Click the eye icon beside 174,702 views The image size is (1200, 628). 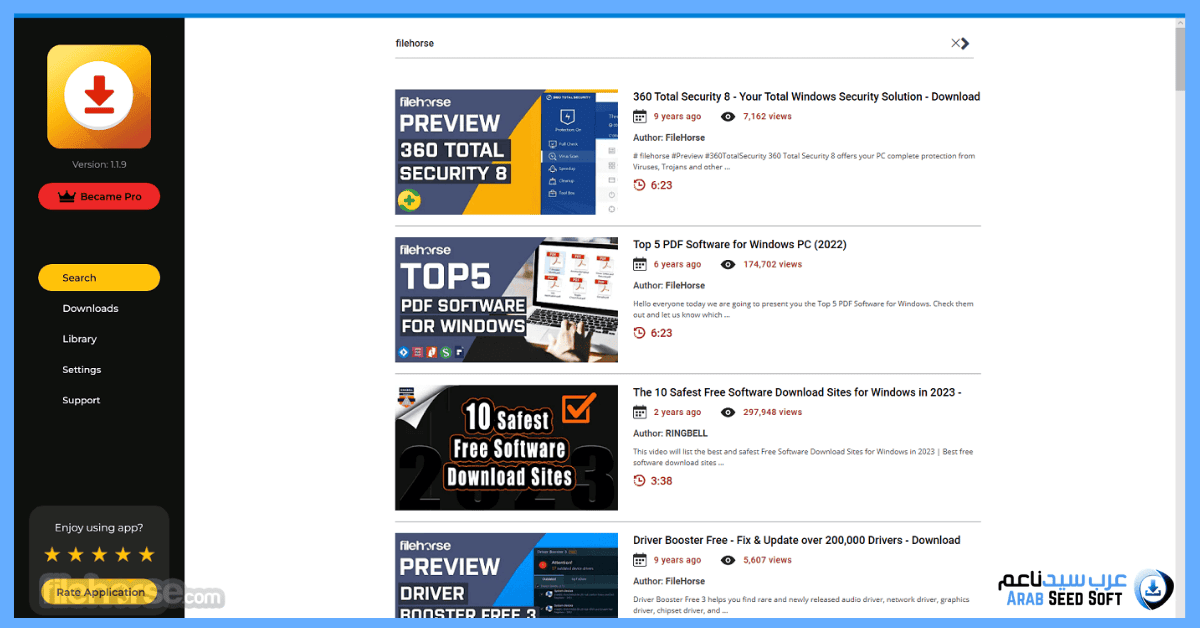(x=728, y=265)
